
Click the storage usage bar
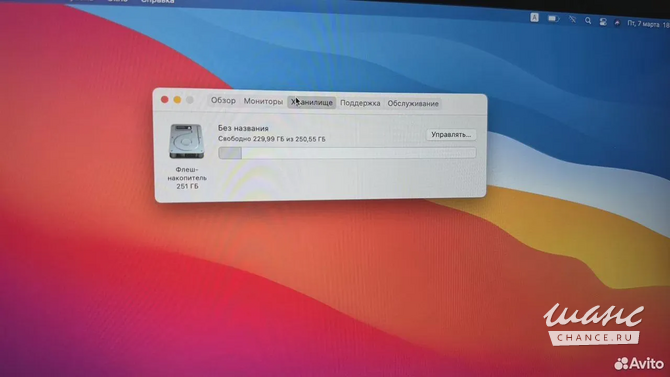tap(347, 153)
